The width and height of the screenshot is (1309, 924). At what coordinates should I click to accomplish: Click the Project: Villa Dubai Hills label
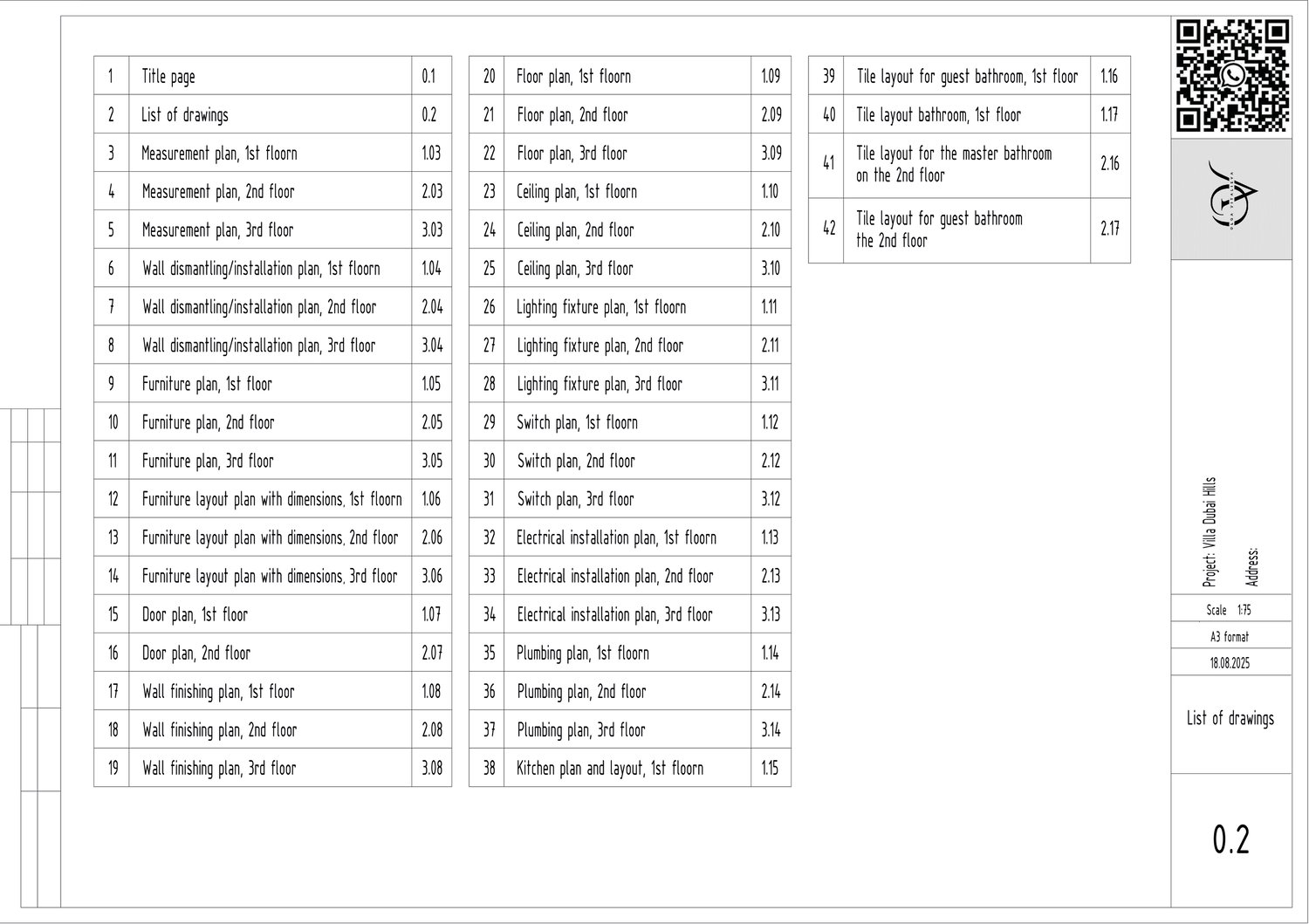(1210, 532)
